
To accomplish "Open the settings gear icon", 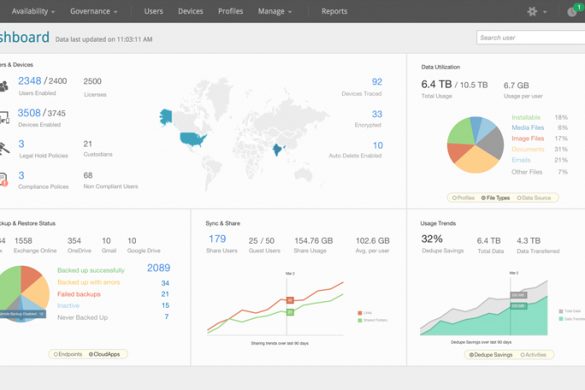I will (532, 12).
